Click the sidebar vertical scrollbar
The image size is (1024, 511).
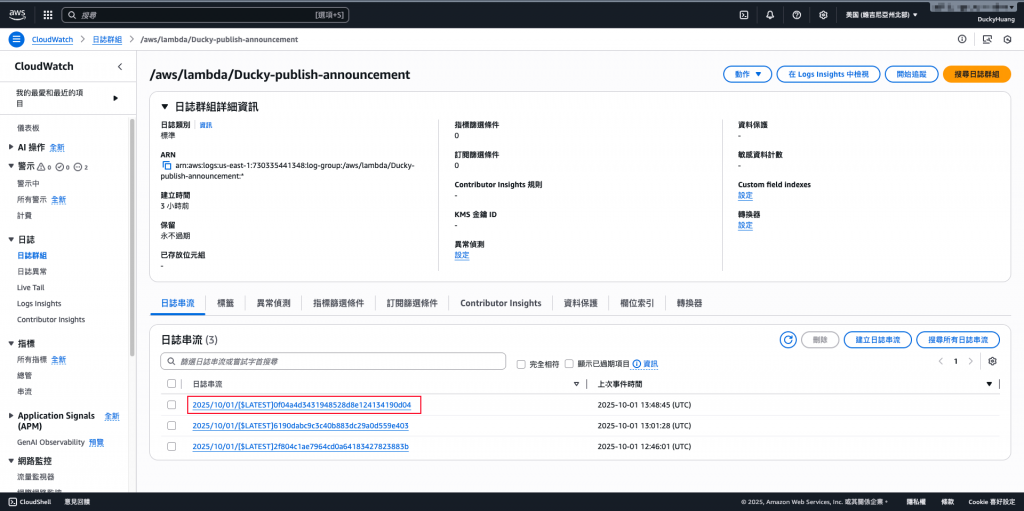coord(133,237)
